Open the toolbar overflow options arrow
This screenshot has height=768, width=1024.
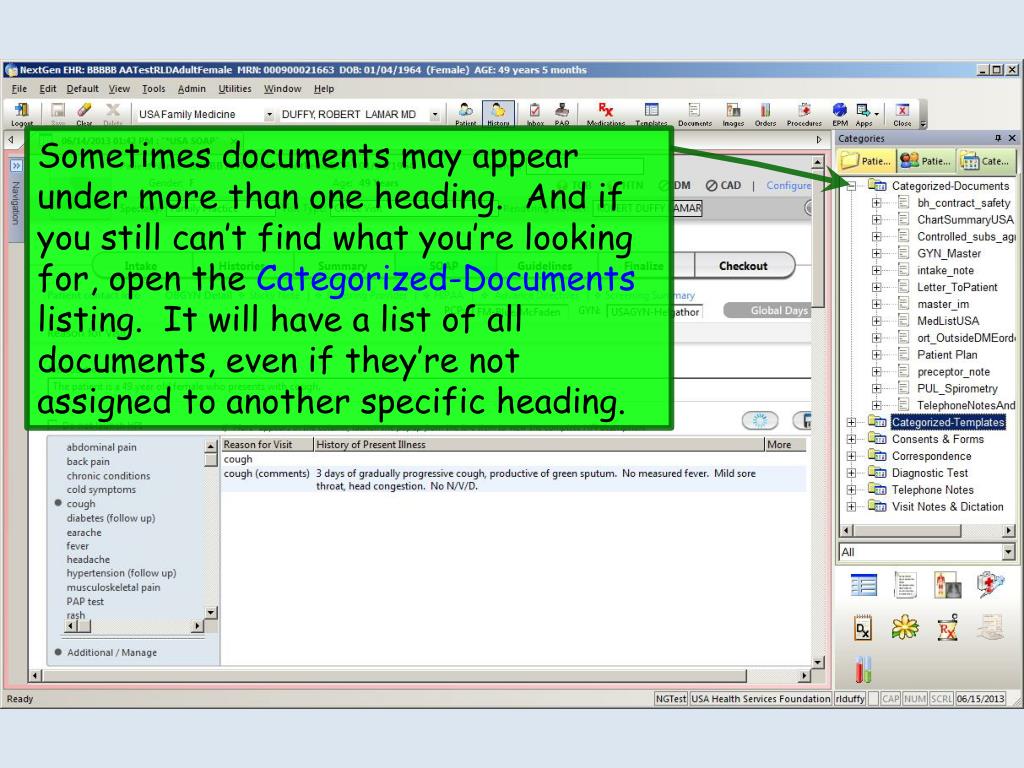pyautogui.click(x=923, y=123)
